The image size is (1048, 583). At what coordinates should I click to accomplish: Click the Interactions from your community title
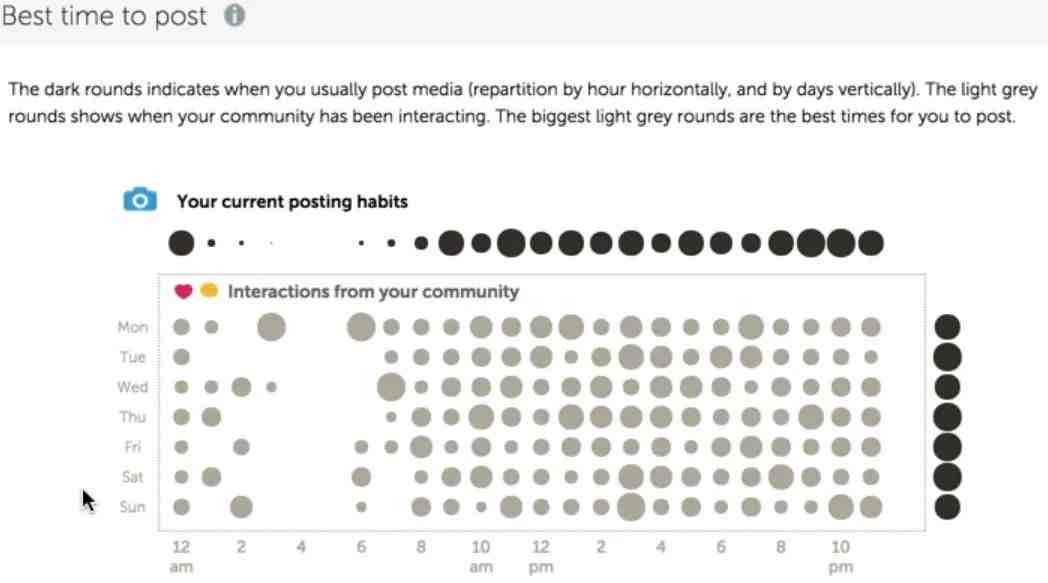pyautogui.click(x=373, y=292)
